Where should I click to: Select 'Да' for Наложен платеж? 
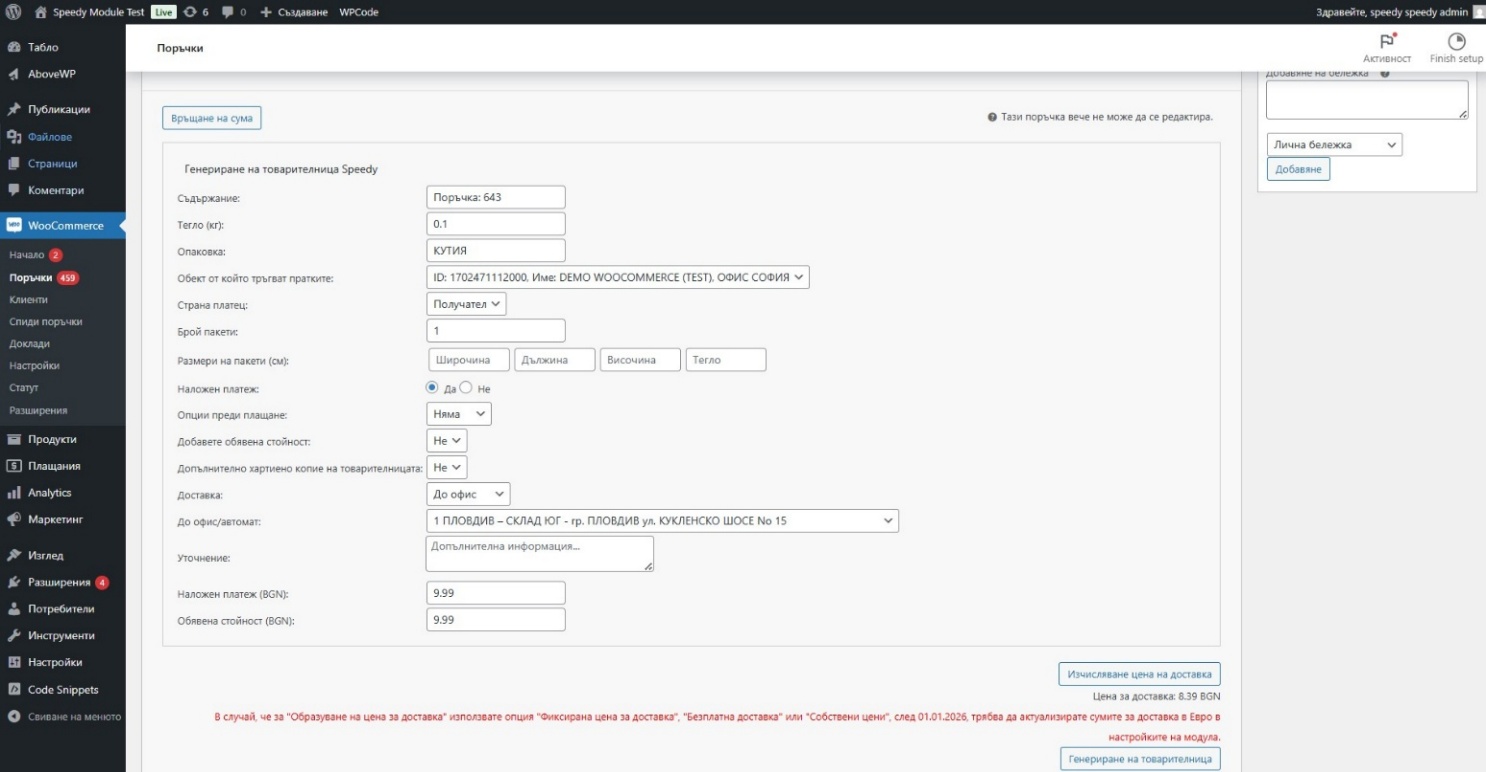coord(432,387)
